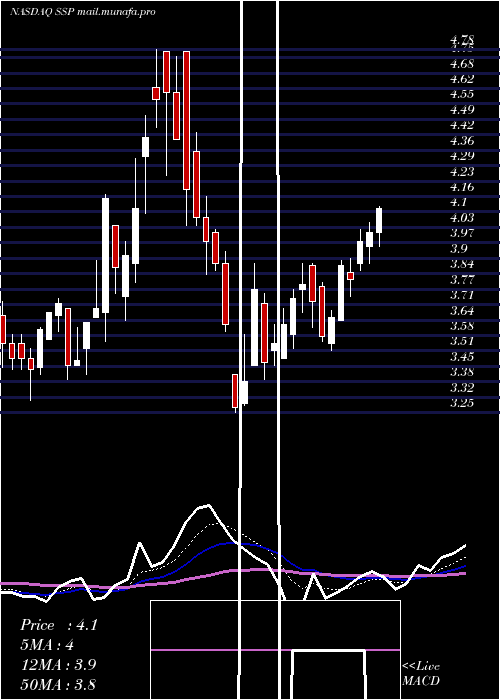This screenshot has width=500, height=700.
Task: Click the 4.29 price axis label
Action: tap(462, 156)
